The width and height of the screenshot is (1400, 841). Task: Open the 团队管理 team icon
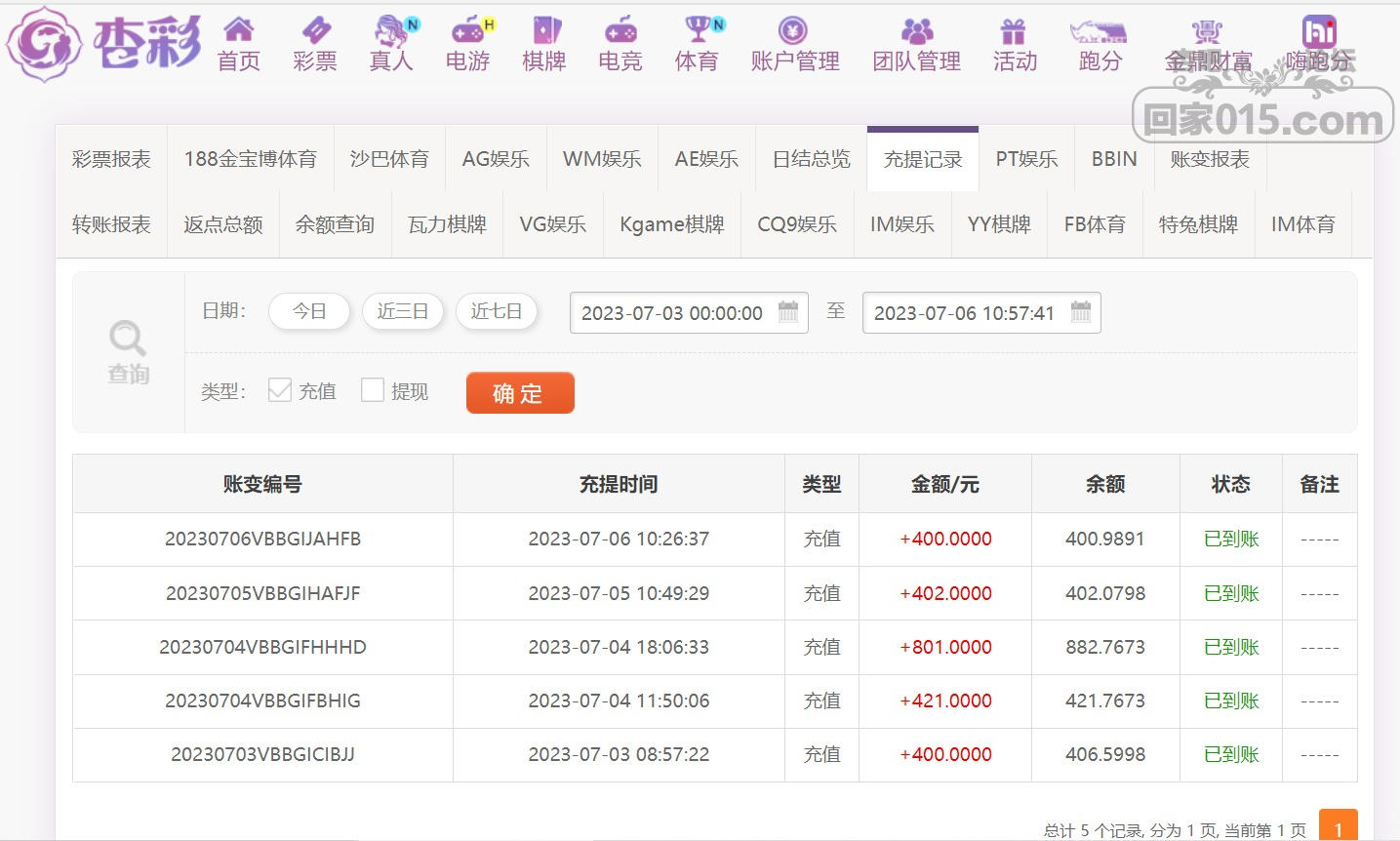tap(916, 30)
